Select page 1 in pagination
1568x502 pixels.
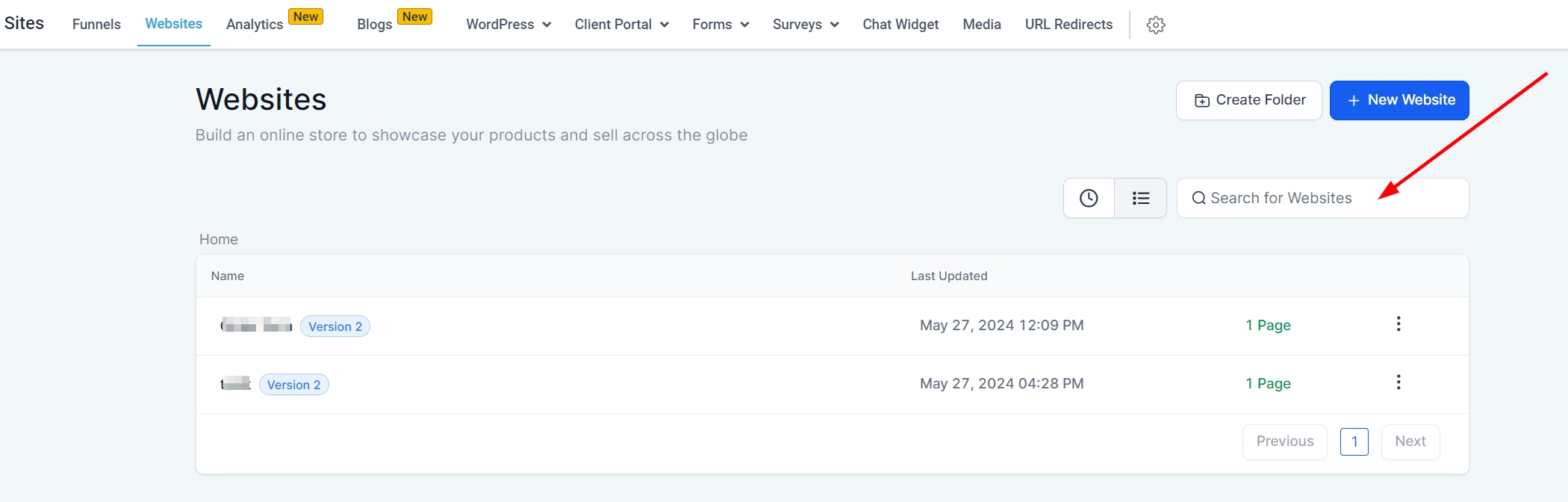pyautogui.click(x=1354, y=441)
